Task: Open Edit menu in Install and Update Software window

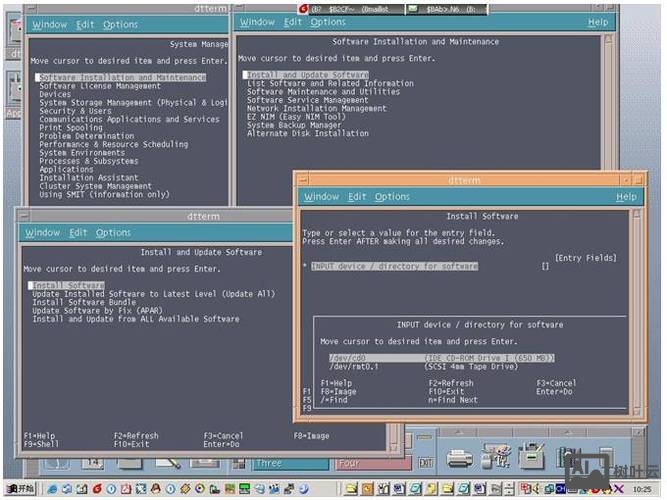Action: [78, 233]
